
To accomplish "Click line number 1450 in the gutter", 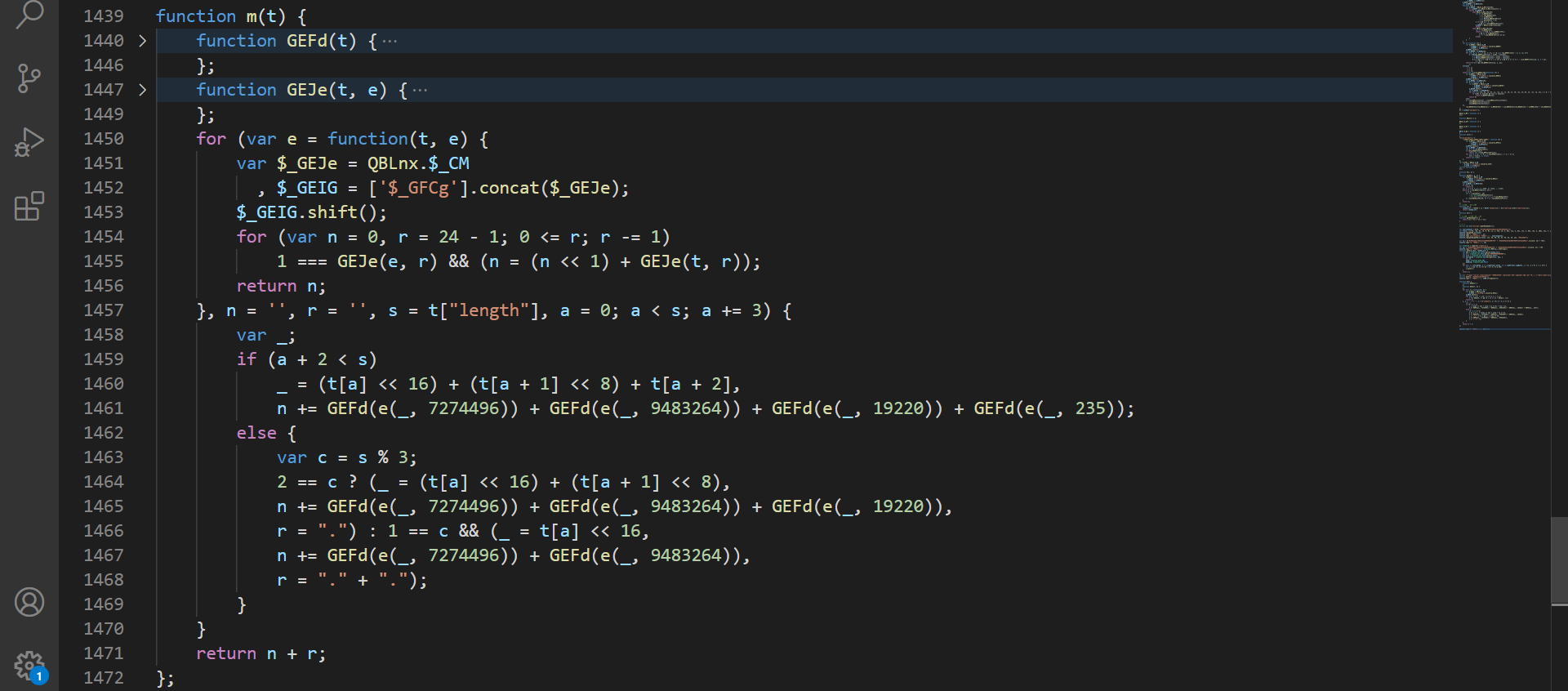I will click(104, 139).
